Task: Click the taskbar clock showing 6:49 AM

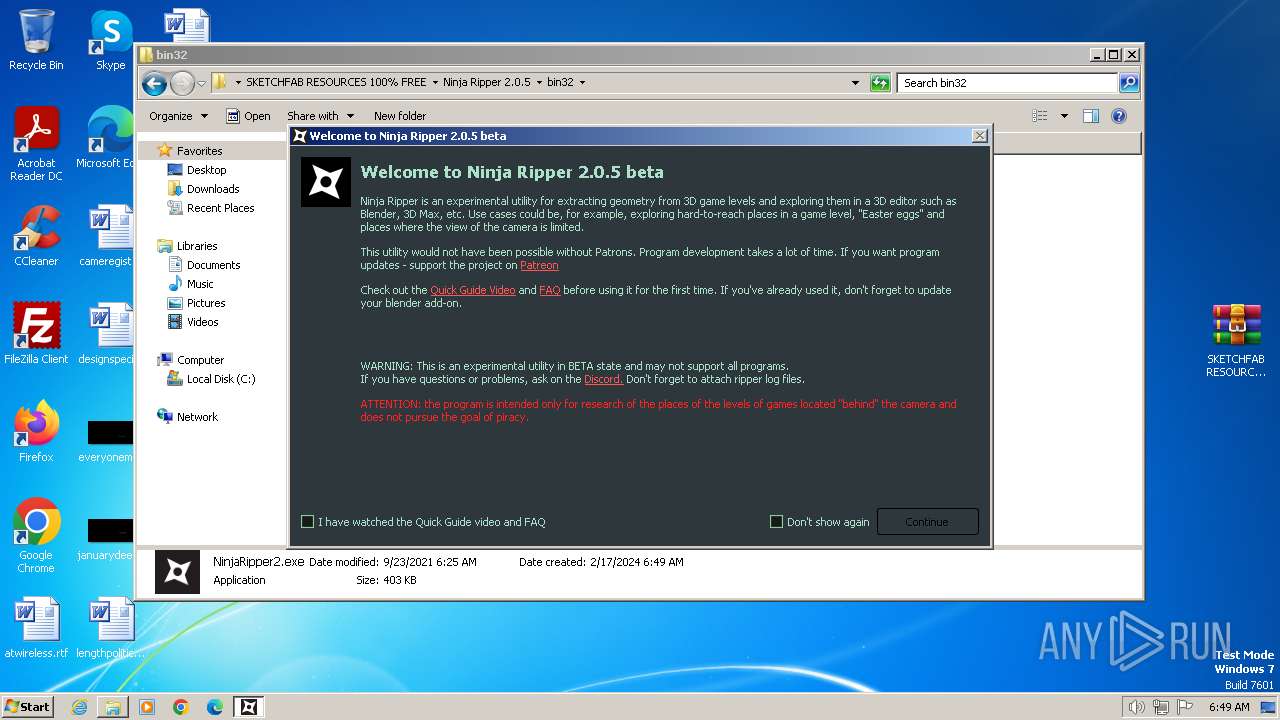Action: coord(1229,707)
